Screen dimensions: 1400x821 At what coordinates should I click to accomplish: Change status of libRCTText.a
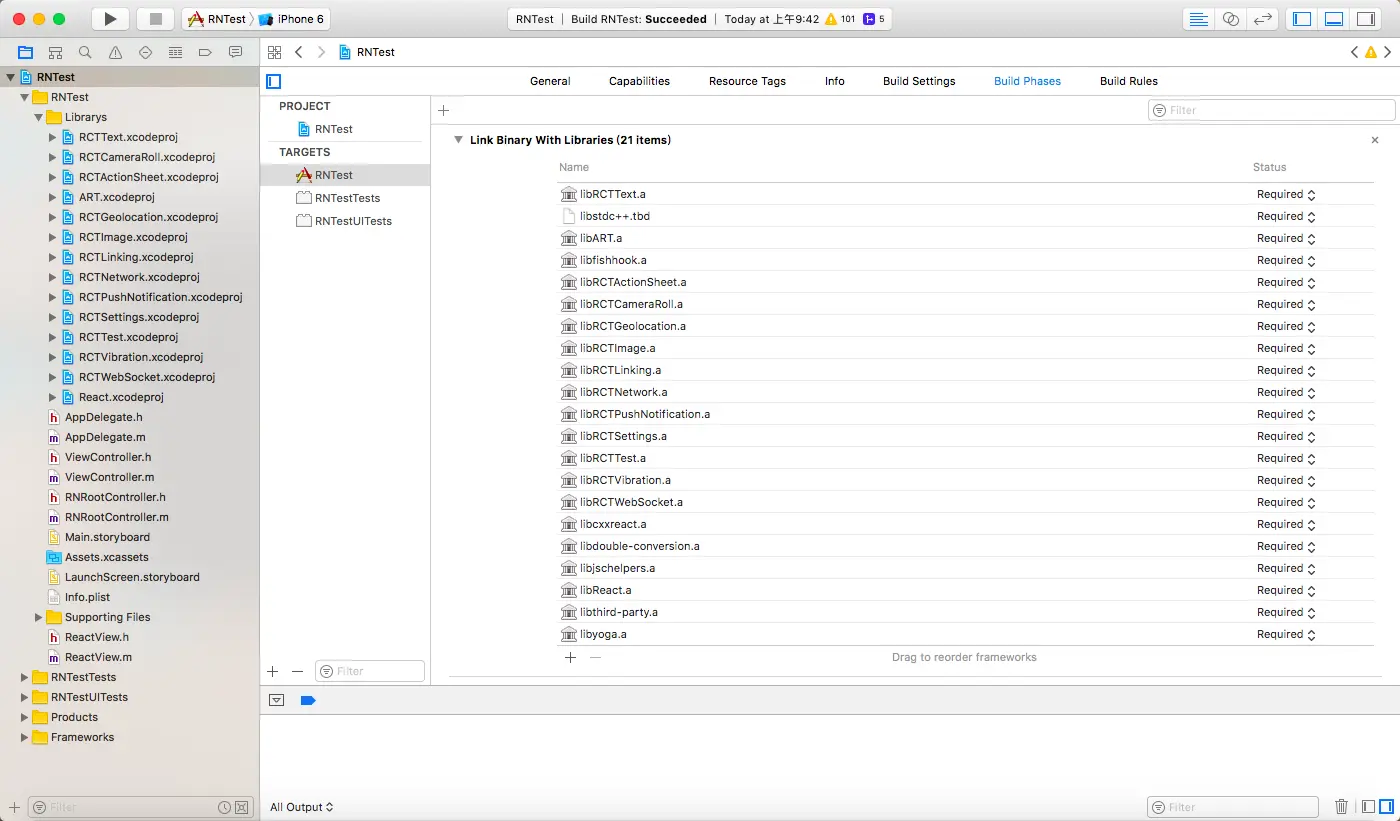[1286, 194]
